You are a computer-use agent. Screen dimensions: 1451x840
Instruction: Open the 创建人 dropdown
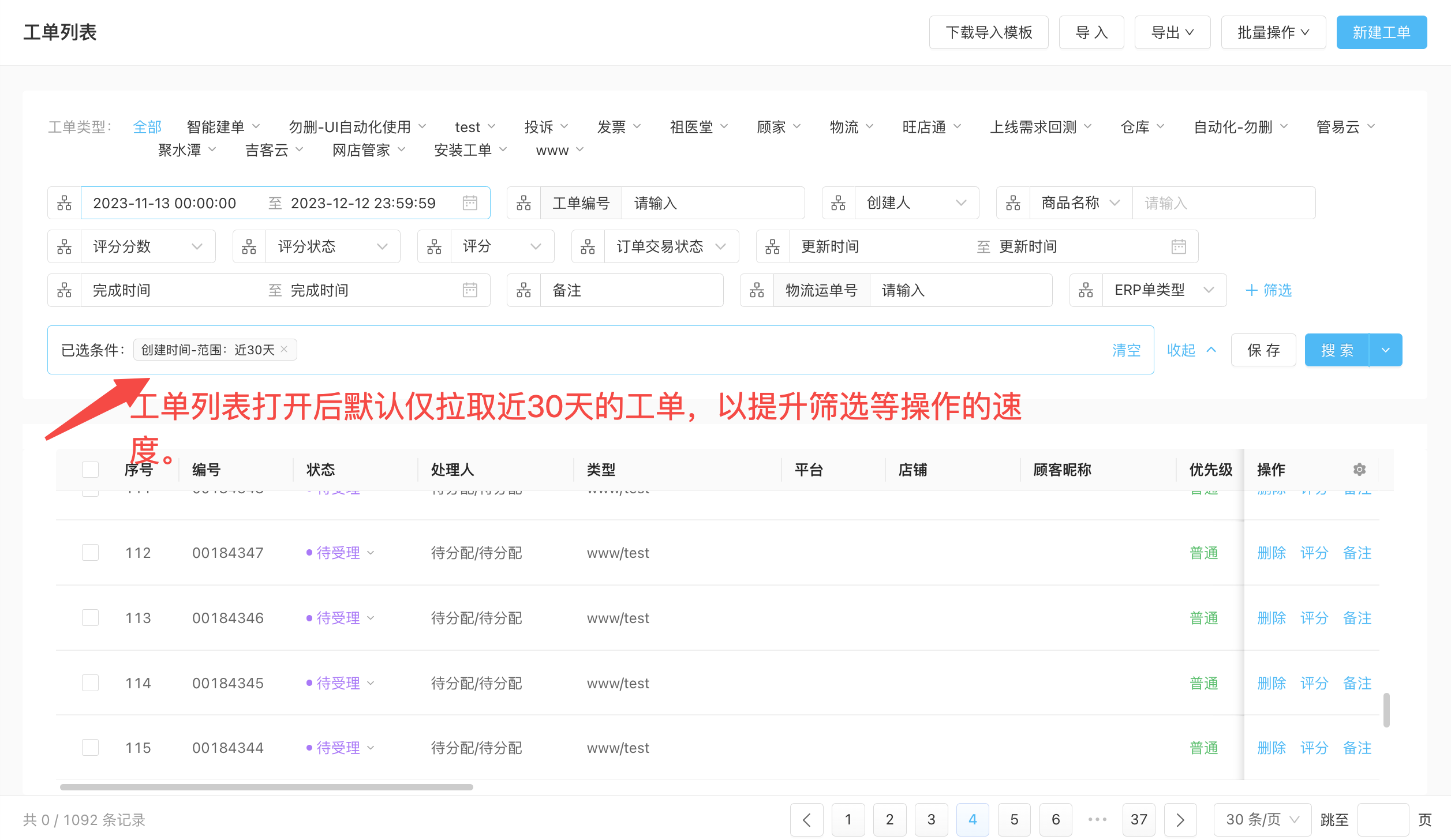pyautogui.click(x=917, y=203)
